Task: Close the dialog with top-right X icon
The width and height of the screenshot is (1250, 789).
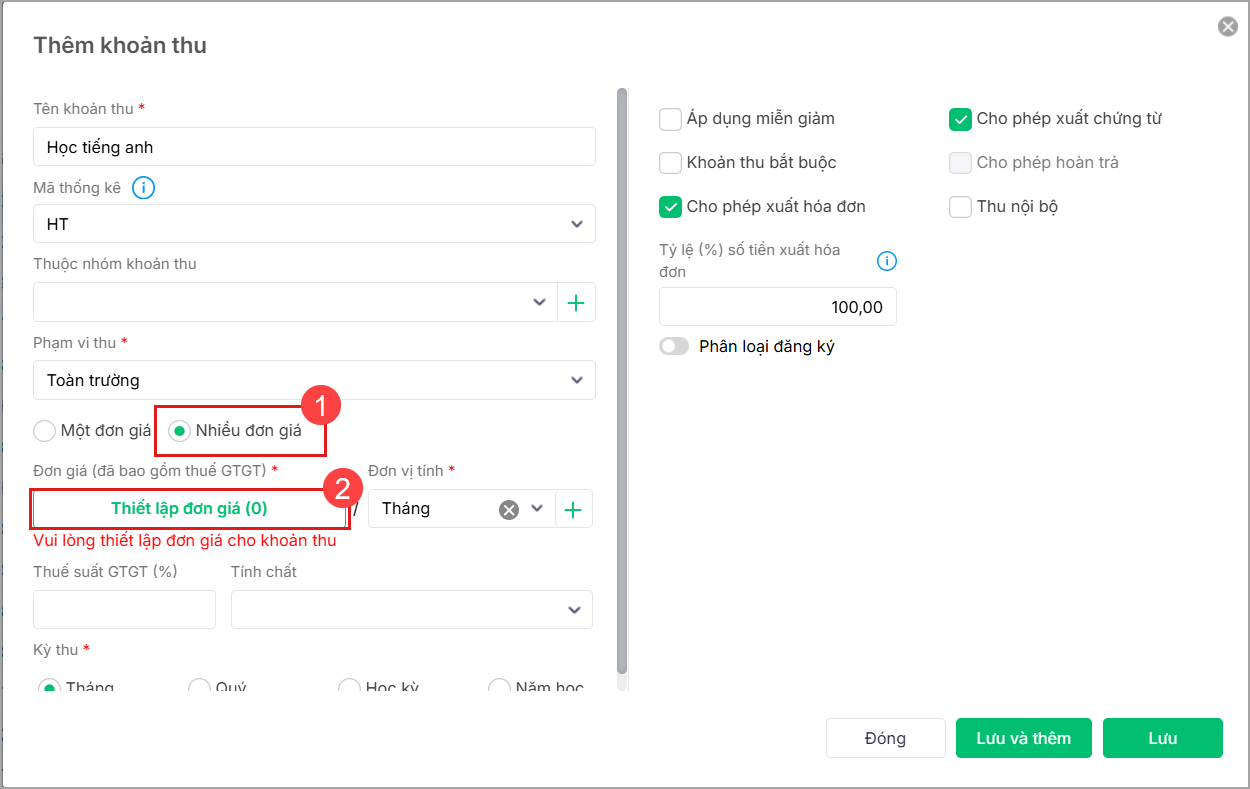Action: click(x=1227, y=27)
